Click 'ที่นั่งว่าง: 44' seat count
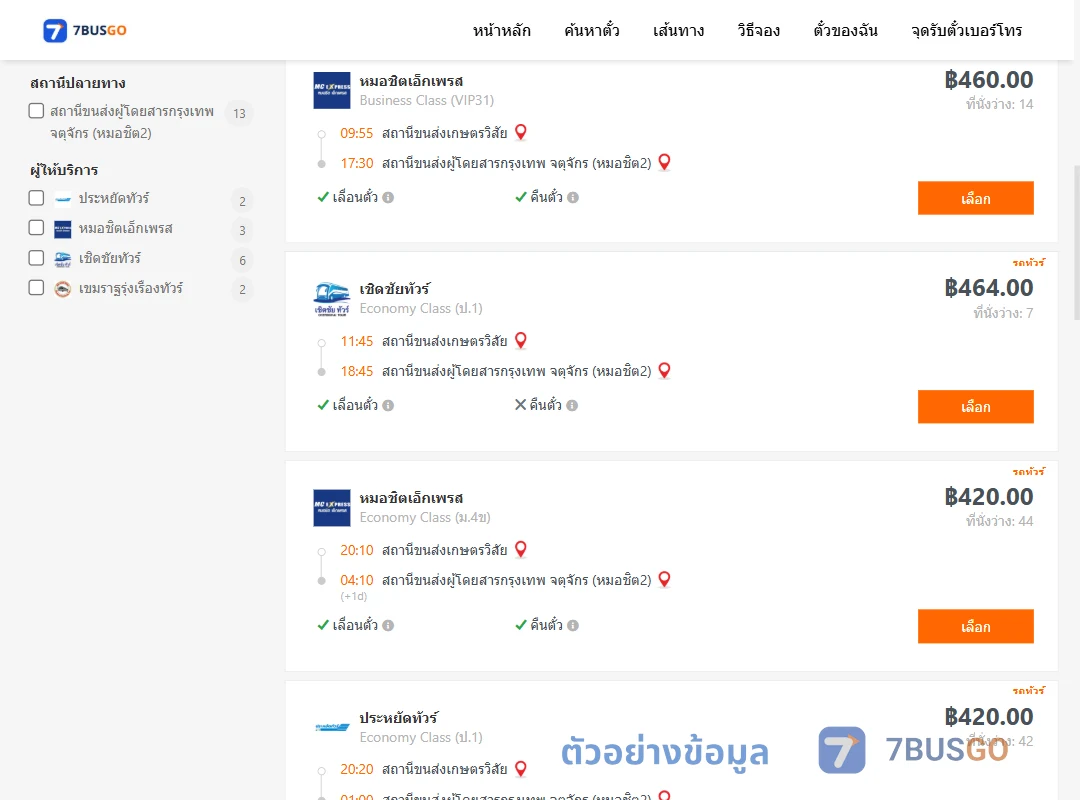1080x800 pixels. point(999,522)
